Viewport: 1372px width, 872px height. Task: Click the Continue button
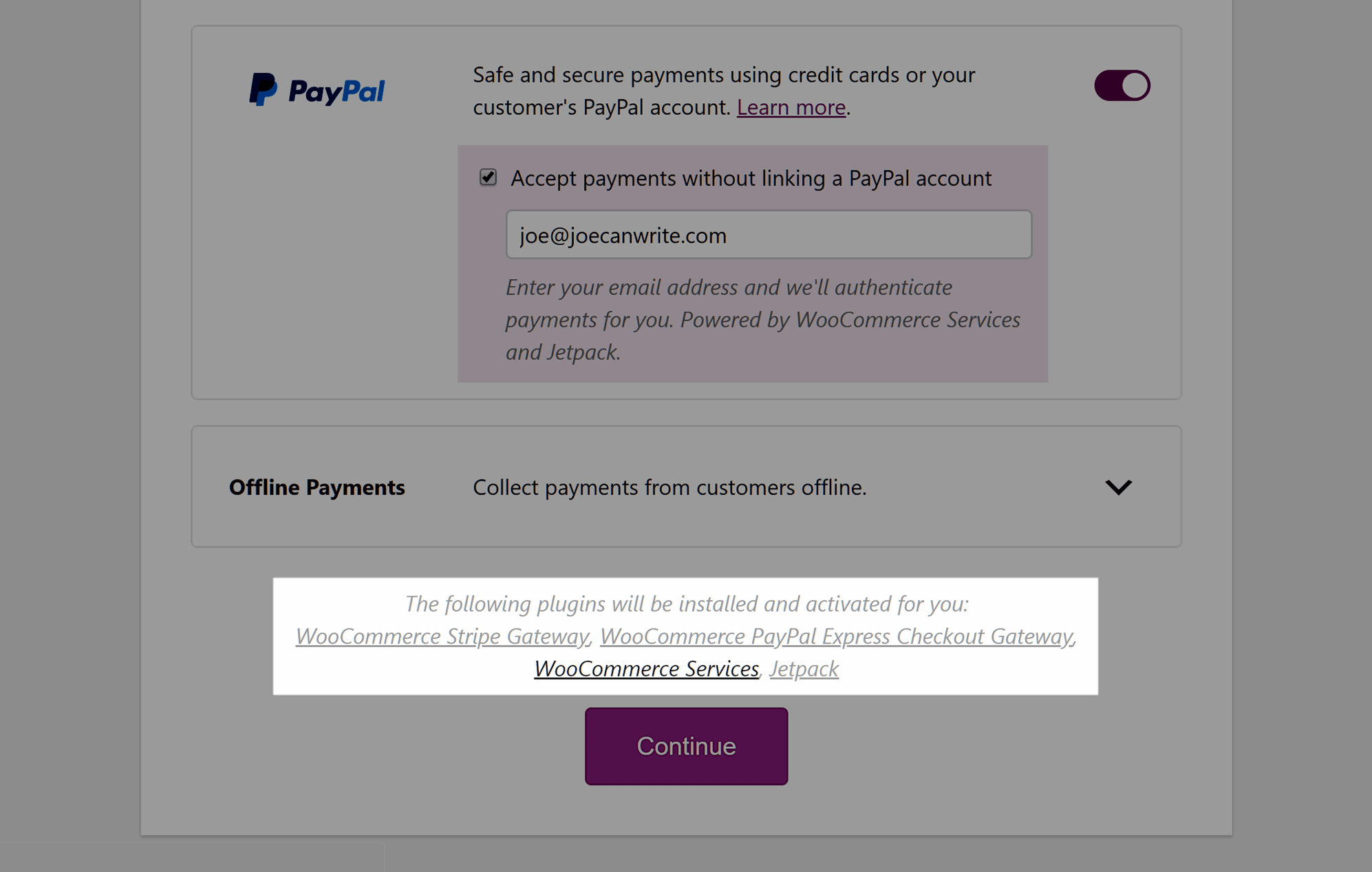click(x=686, y=746)
